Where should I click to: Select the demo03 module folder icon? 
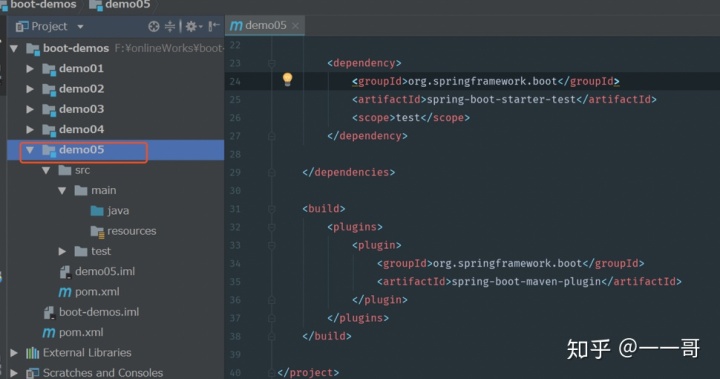point(49,109)
